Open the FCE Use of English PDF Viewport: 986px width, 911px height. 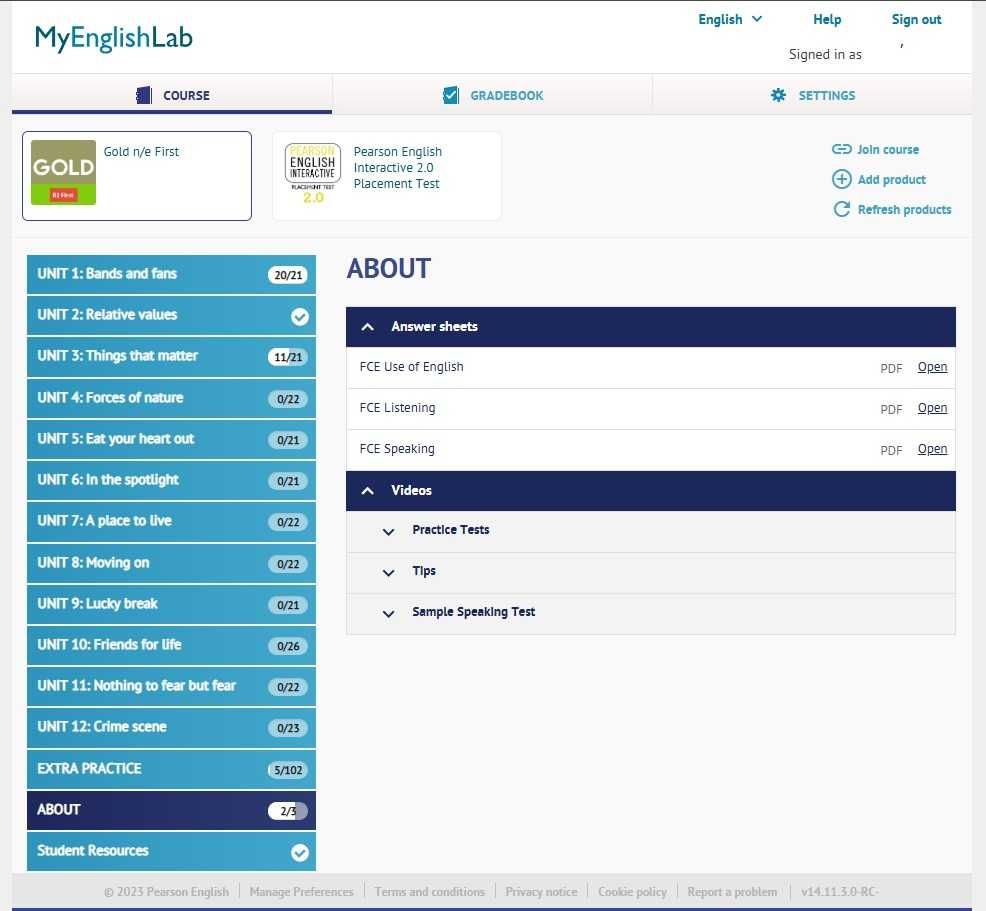[x=932, y=367]
